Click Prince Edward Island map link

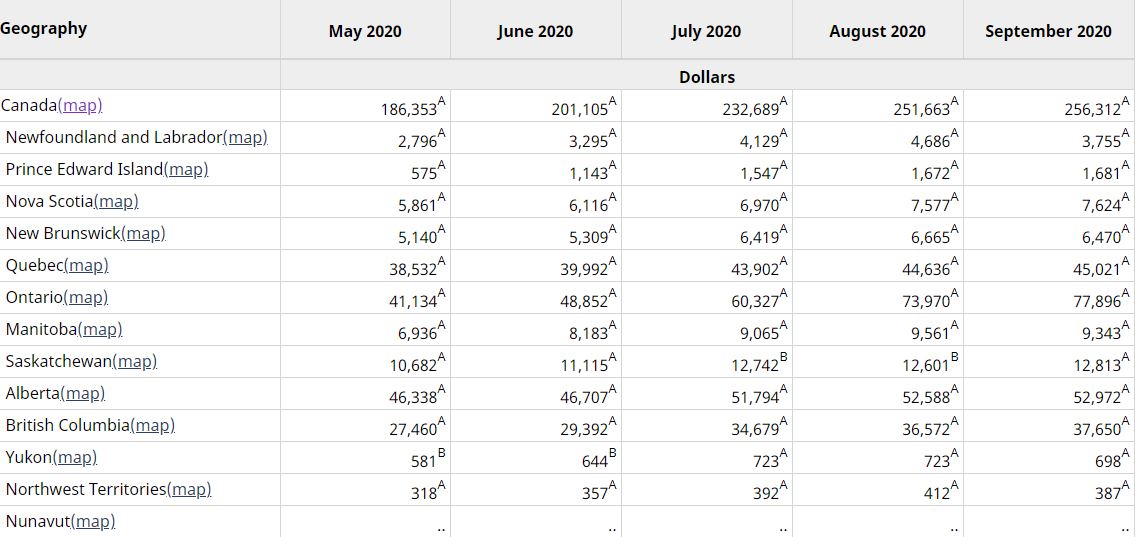click(185, 169)
